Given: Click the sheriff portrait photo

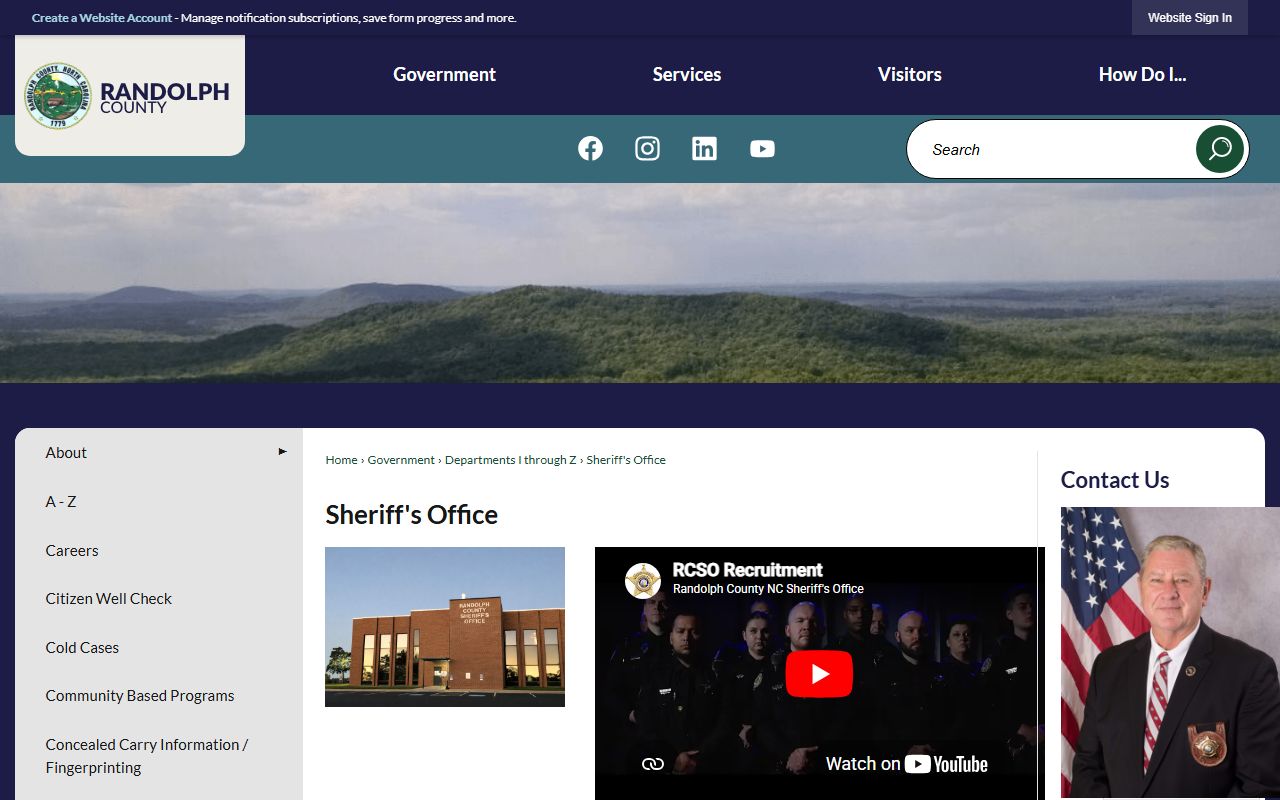Looking at the screenshot, I should click(x=1170, y=652).
